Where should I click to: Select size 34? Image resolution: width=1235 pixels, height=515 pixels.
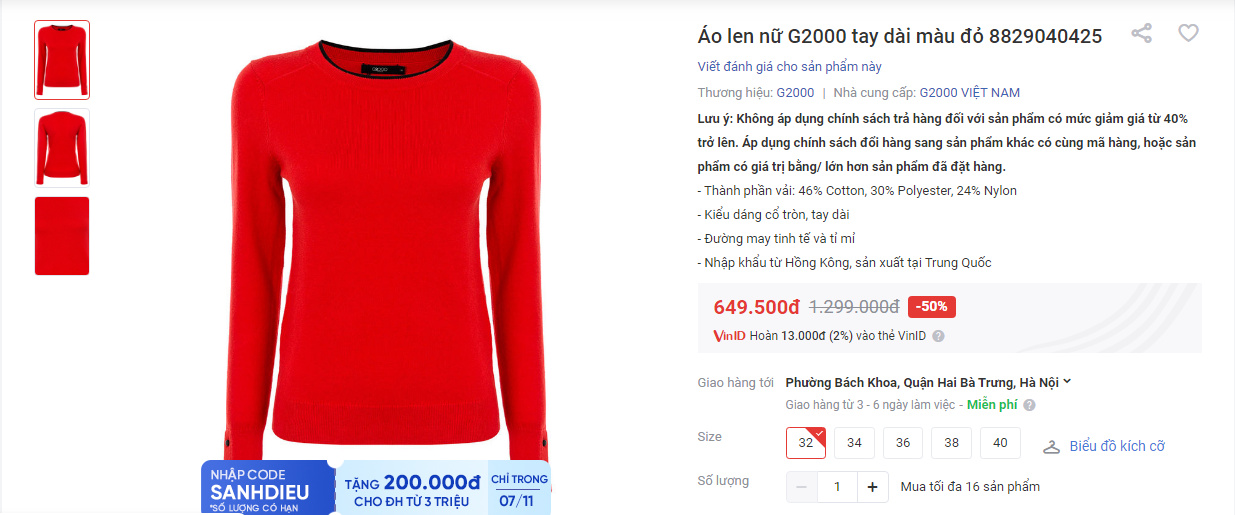point(855,443)
